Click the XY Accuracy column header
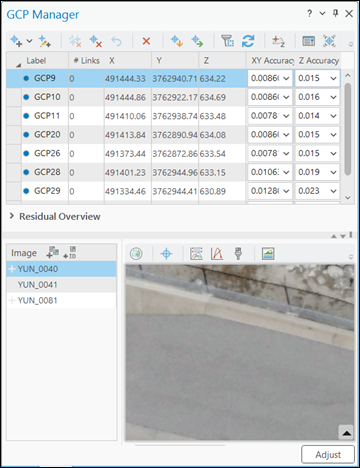 click(270, 60)
